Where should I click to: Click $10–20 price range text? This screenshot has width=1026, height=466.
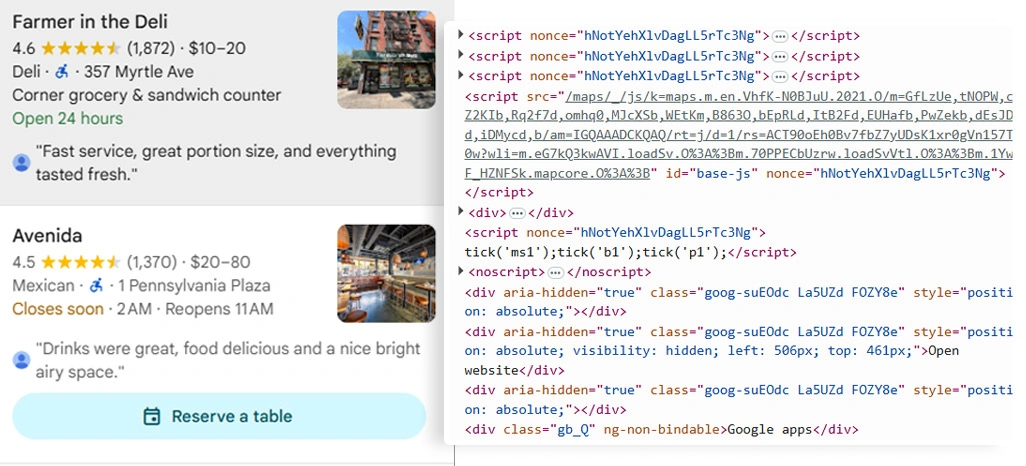click(217, 48)
